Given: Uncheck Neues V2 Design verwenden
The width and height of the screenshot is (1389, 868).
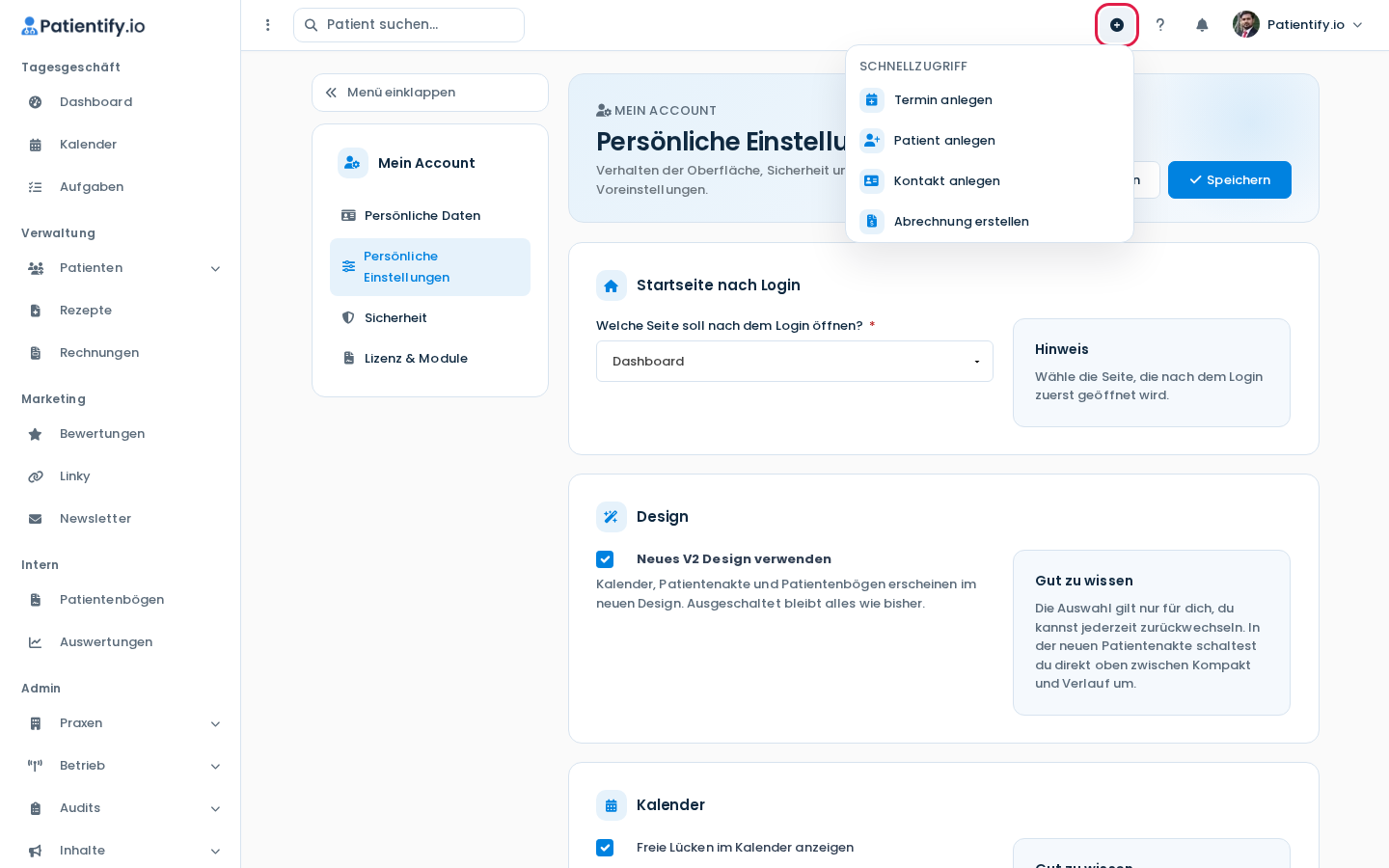Looking at the screenshot, I should [605, 559].
